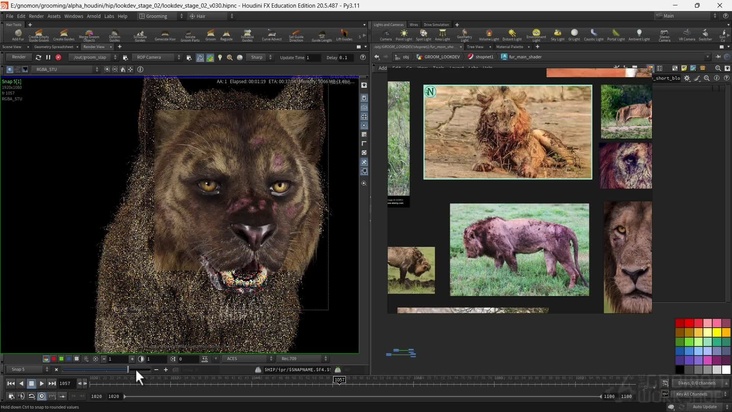The height and width of the screenshot is (412, 732).
Task: Toggle real time playback button
Action: pyautogui.click(x=42, y=396)
